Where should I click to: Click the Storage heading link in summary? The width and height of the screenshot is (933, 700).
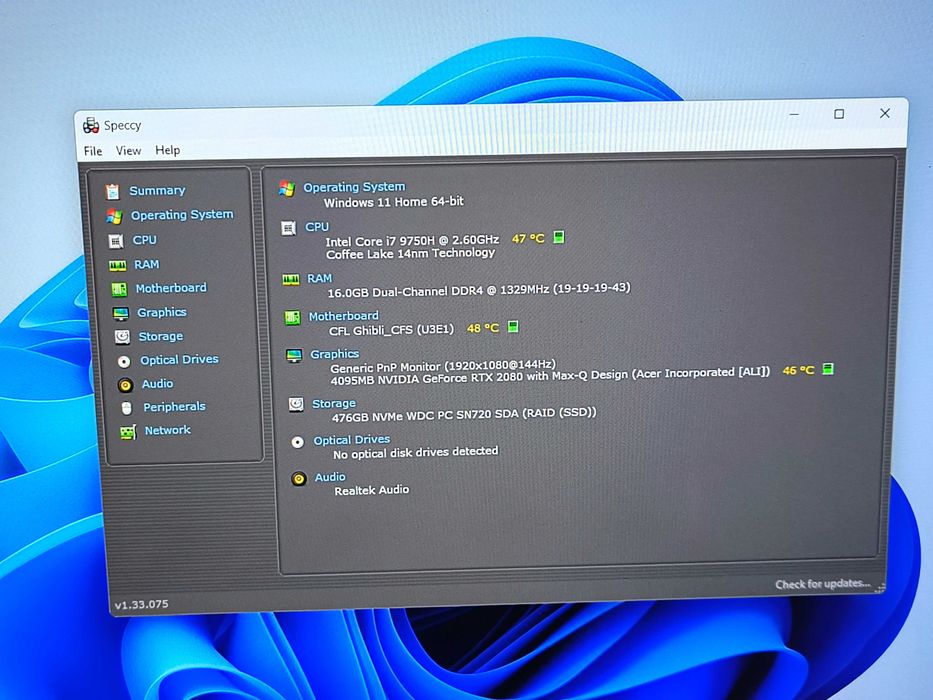(x=334, y=404)
